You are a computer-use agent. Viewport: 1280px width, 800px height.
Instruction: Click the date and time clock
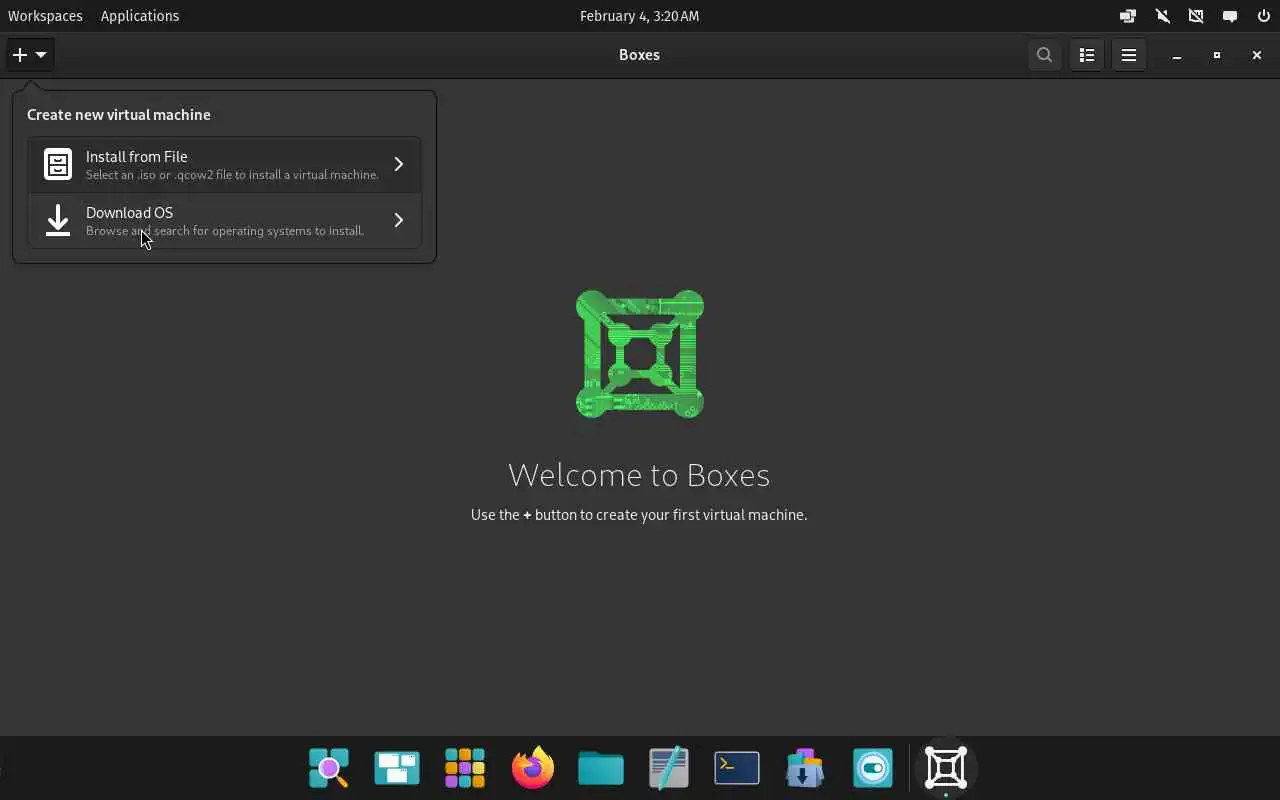click(640, 16)
